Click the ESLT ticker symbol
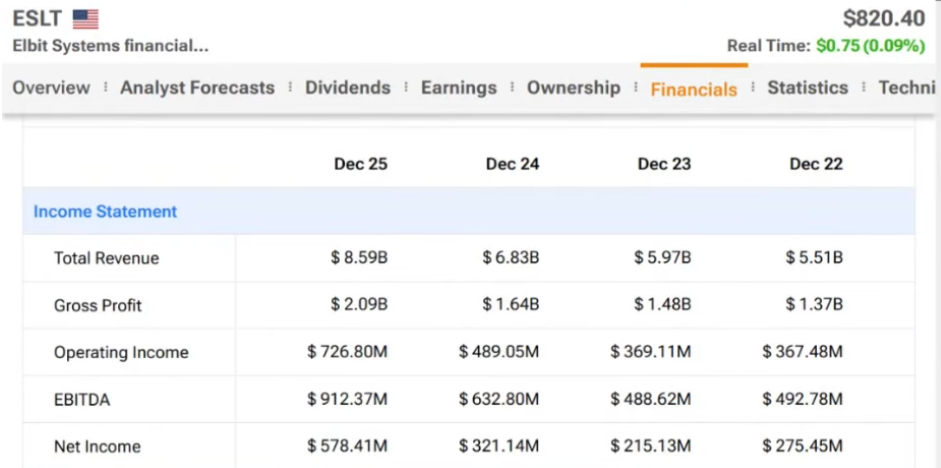The width and height of the screenshot is (941, 468). (37, 19)
